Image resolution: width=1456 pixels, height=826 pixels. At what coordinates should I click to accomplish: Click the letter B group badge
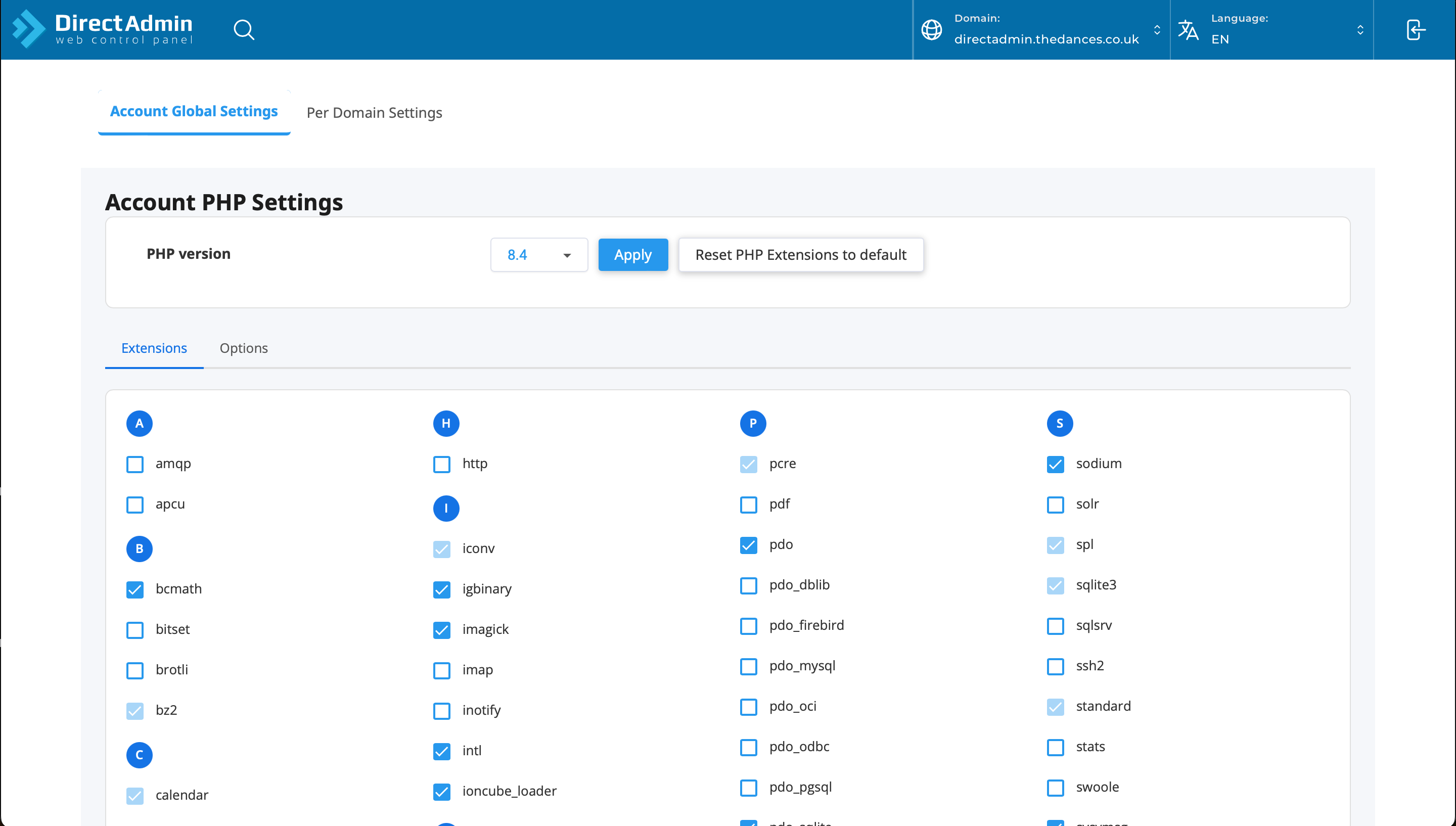(140, 548)
